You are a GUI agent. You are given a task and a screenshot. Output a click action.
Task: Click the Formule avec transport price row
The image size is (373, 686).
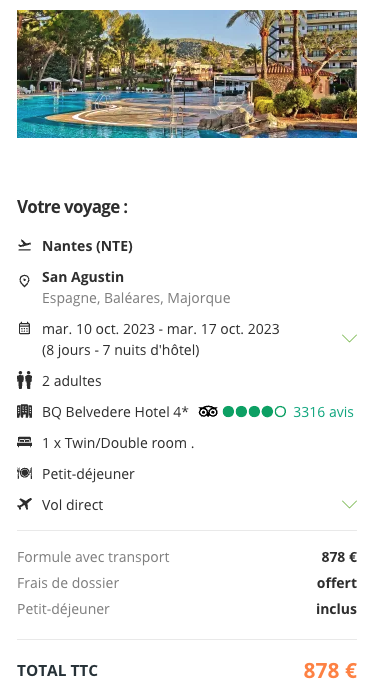tap(187, 557)
